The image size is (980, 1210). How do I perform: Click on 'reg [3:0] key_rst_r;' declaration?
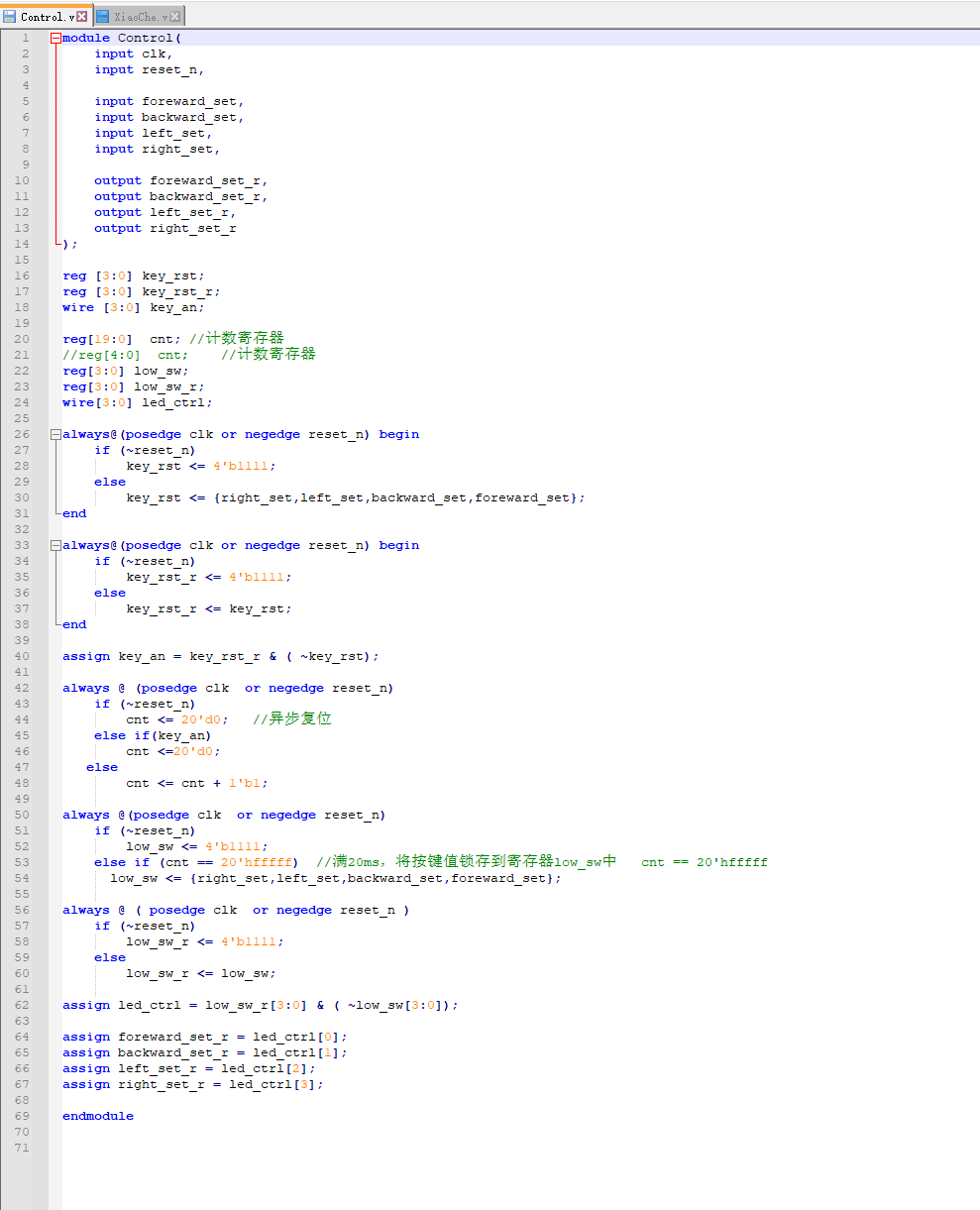pyautogui.click(x=142, y=291)
